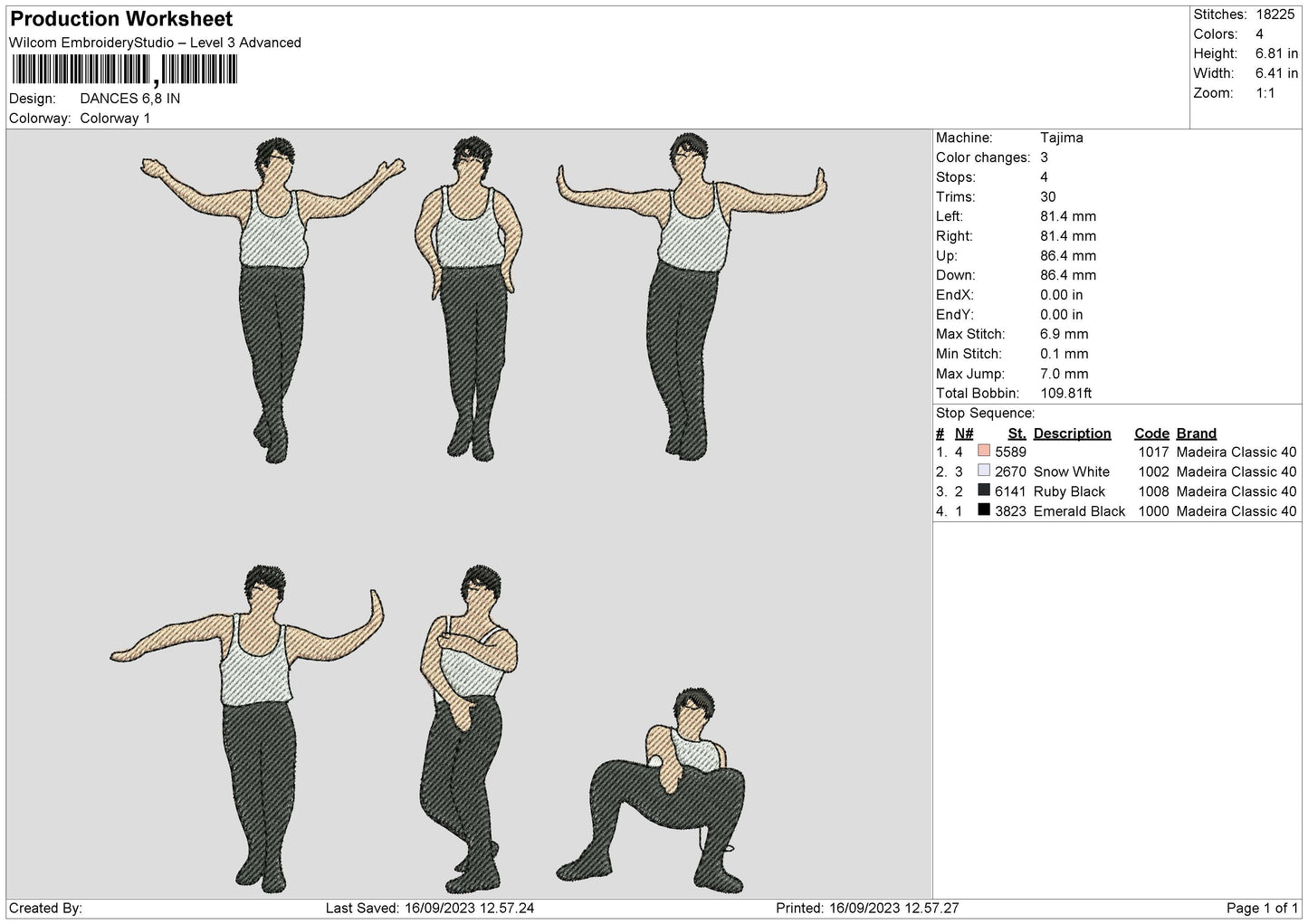Click the 'Created By:' footer label
This screenshot has width=1308, height=924.
point(46,908)
